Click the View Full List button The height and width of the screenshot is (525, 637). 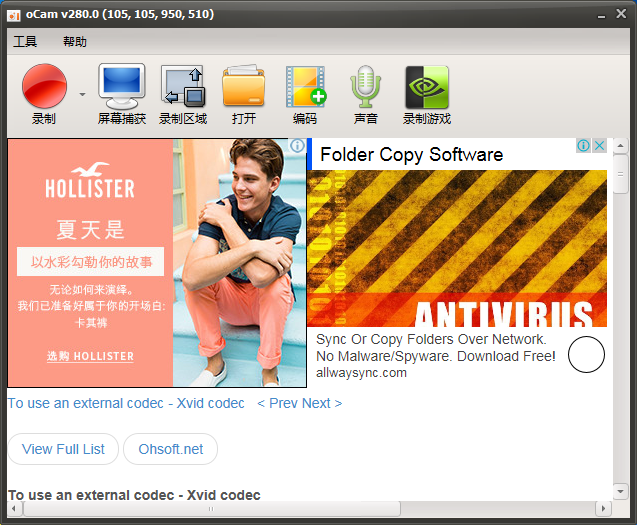[x=63, y=449]
